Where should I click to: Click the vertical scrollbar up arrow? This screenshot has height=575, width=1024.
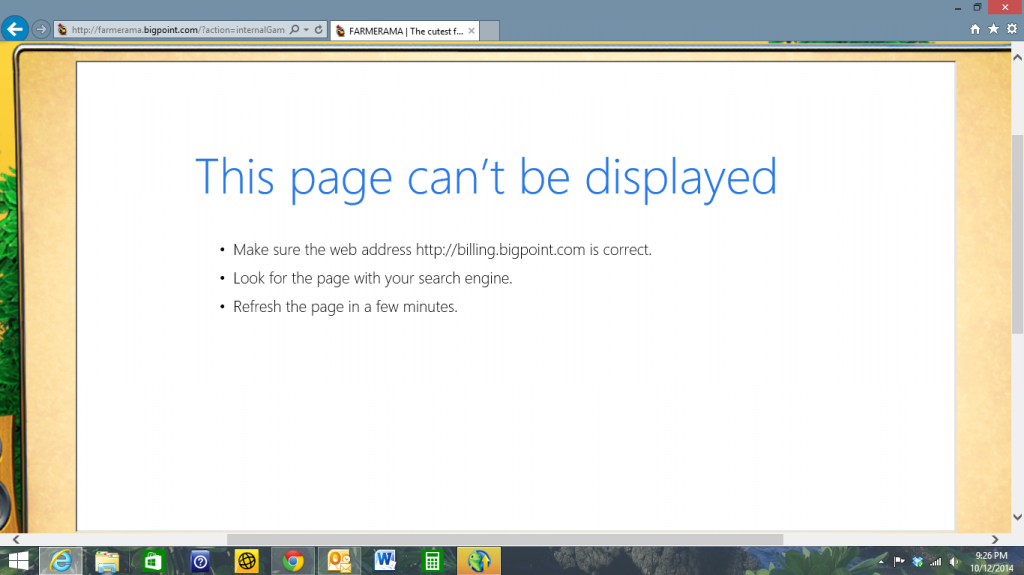coord(1017,58)
